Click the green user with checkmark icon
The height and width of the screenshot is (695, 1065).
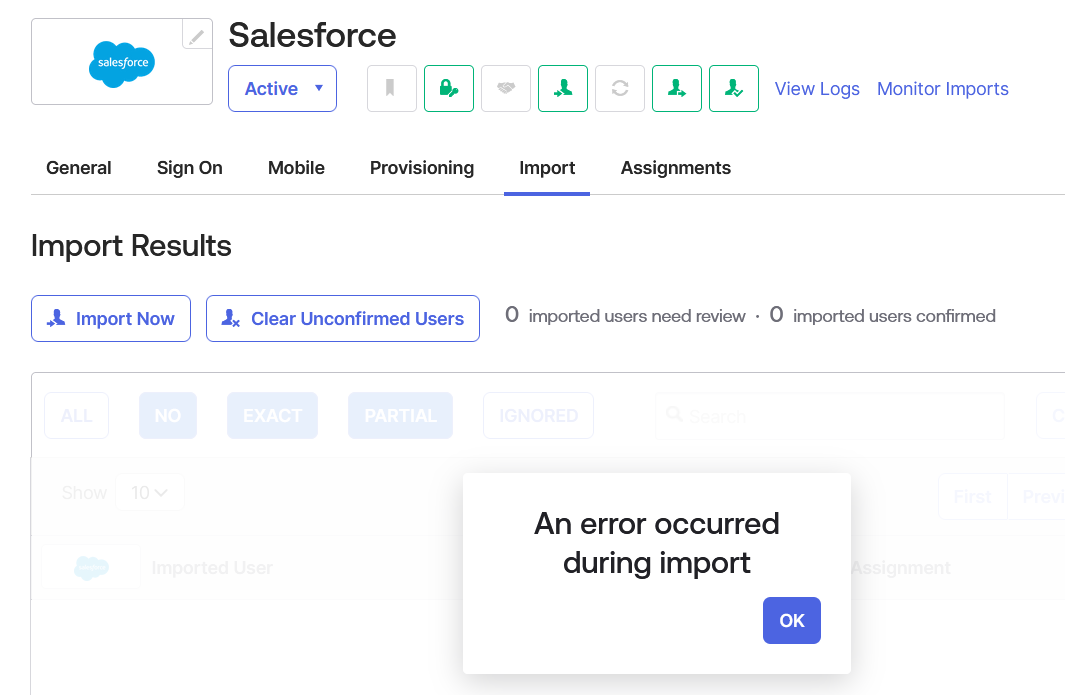point(733,88)
